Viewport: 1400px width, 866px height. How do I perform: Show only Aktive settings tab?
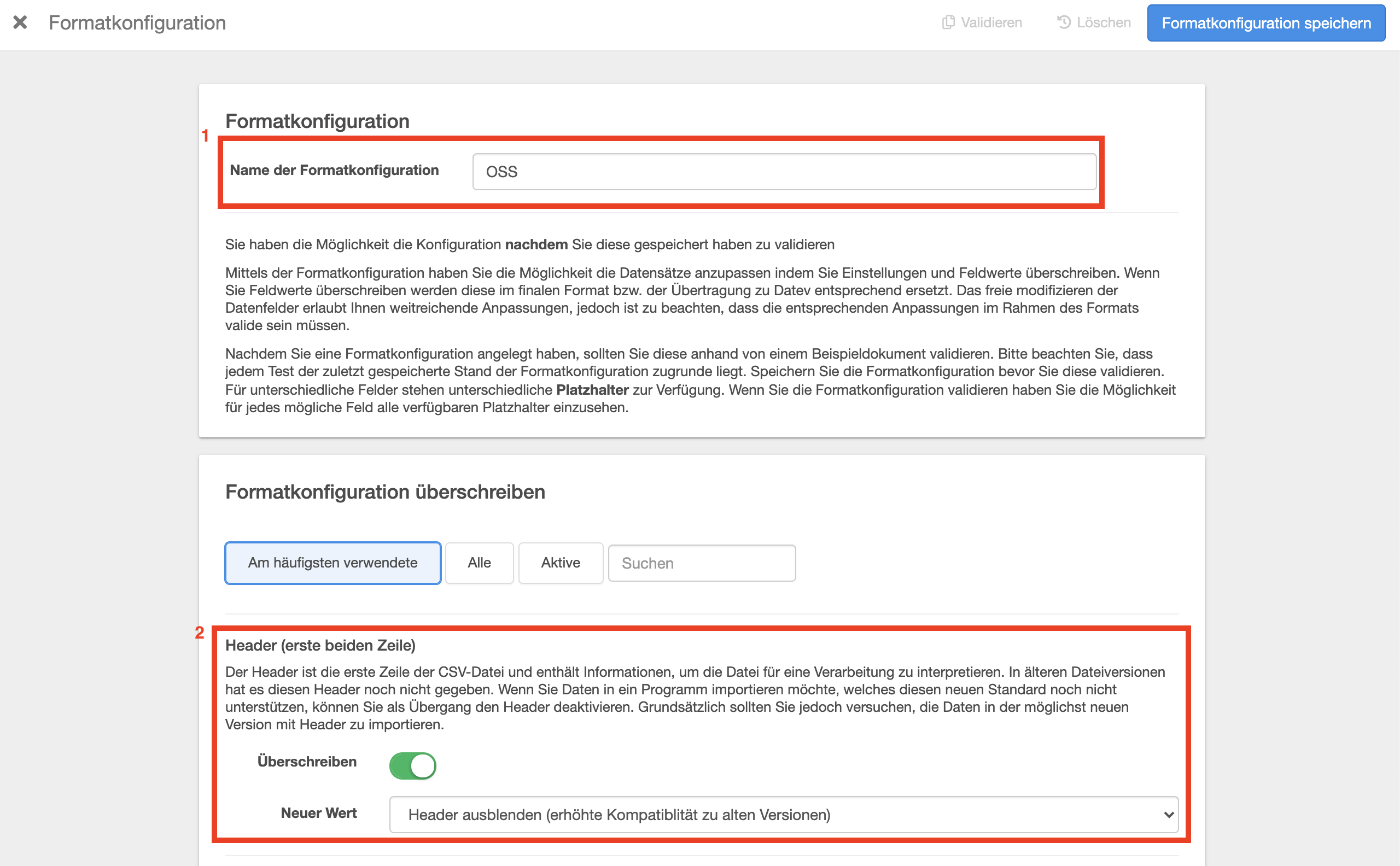coord(560,563)
